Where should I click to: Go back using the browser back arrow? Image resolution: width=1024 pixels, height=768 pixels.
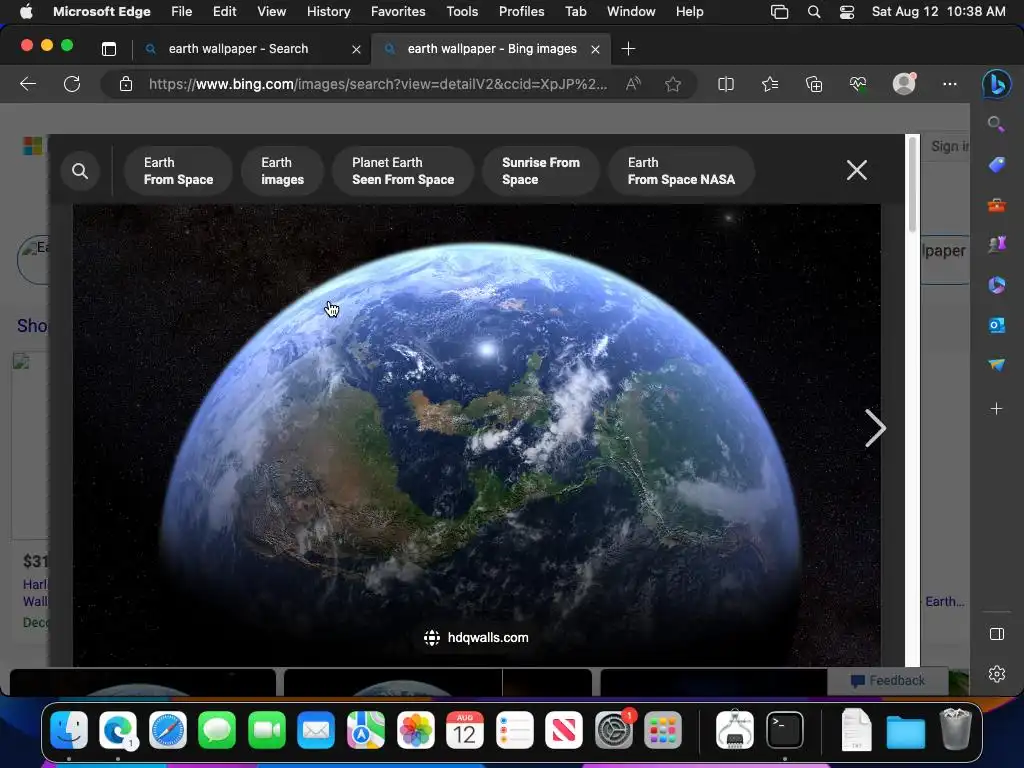28,84
